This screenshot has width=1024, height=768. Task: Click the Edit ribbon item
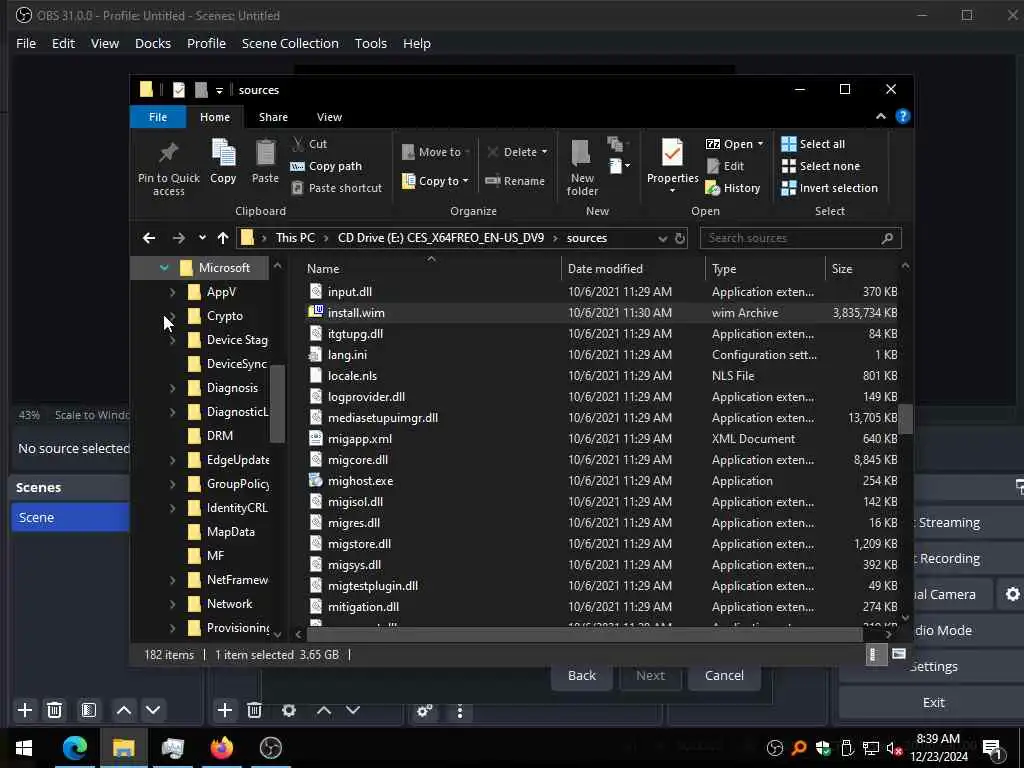[725, 166]
